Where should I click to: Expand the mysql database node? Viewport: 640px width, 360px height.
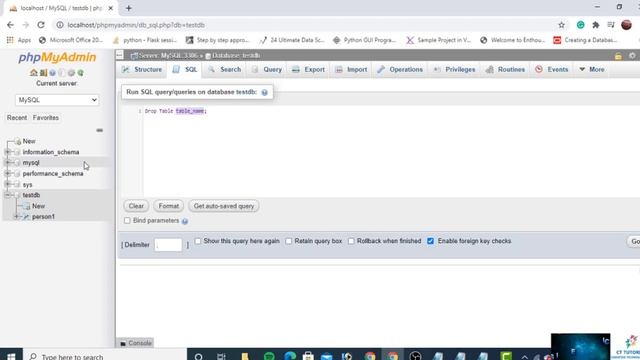click(7, 162)
